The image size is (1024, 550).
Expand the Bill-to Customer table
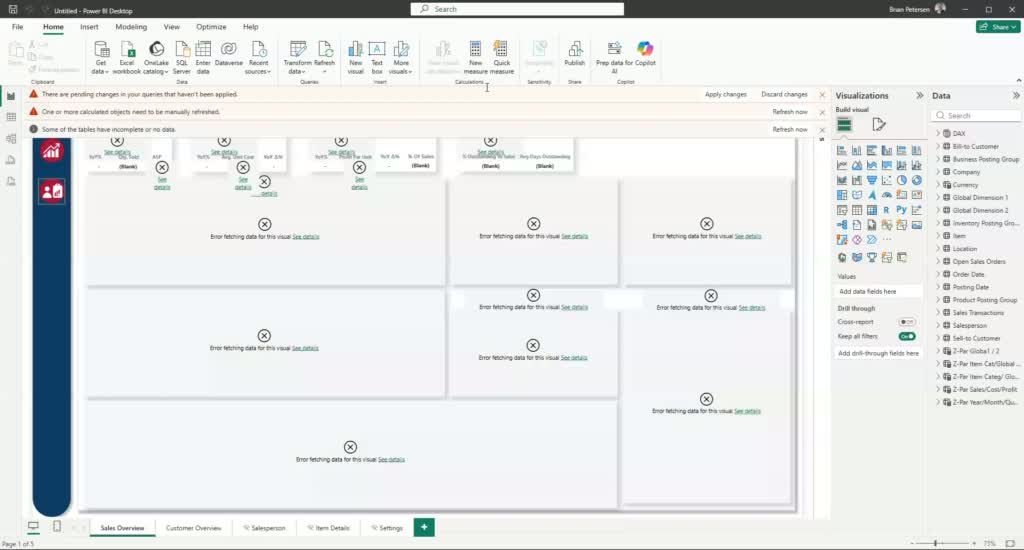(938, 146)
